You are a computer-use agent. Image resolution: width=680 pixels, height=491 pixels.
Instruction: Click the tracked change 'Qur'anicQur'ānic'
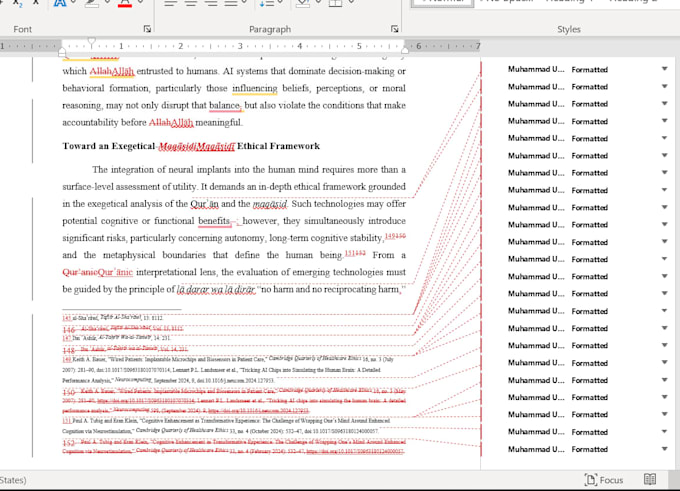coord(98,272)
